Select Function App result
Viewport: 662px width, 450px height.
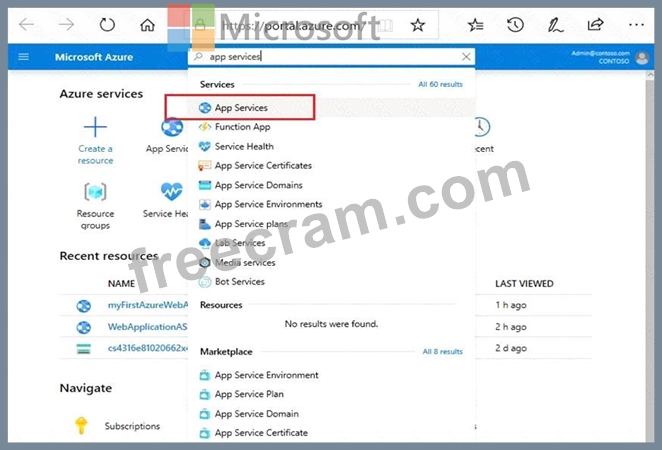tap(331, 127)
